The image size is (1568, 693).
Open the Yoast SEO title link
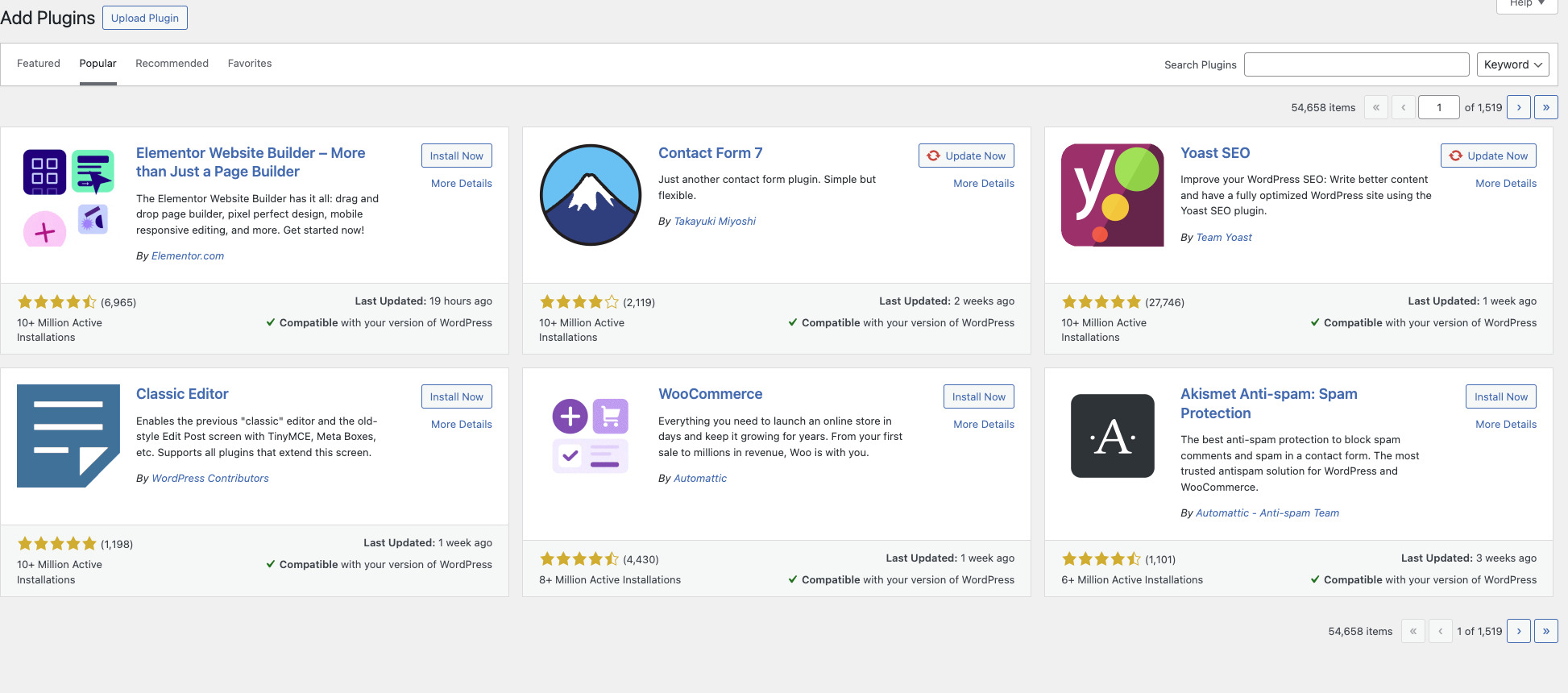click(1215, 153)
